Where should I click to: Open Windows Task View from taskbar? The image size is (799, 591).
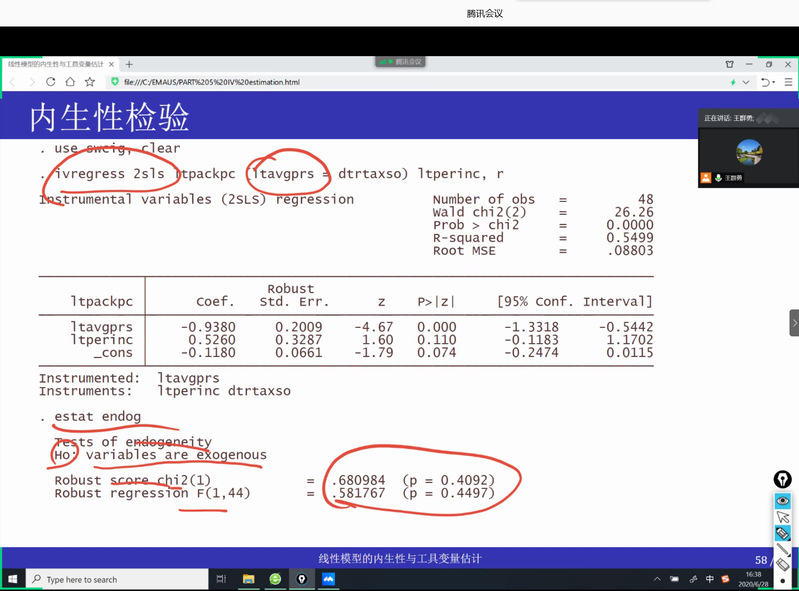pos(220,579)
